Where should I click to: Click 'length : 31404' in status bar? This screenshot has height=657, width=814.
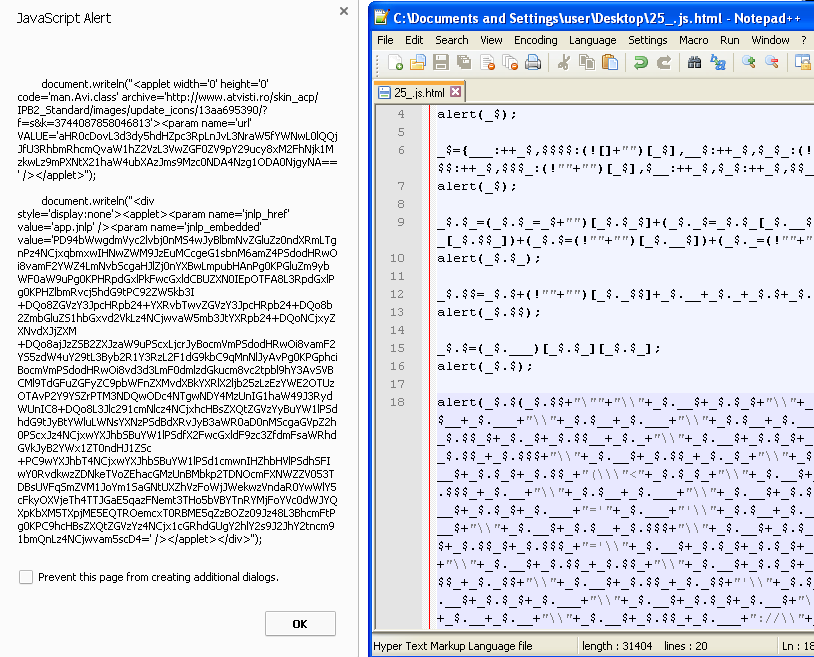617,646
